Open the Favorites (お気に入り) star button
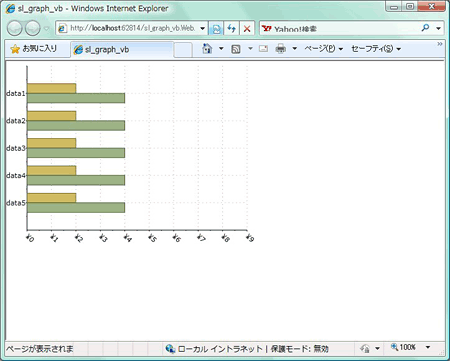This screenshot has width=450, height=361. (x=33, y=49)
